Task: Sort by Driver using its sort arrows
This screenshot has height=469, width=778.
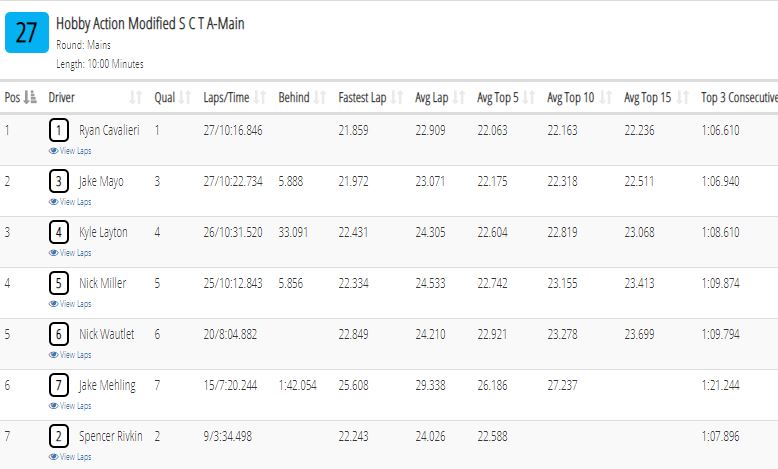Action: click(x=135, y=97)
